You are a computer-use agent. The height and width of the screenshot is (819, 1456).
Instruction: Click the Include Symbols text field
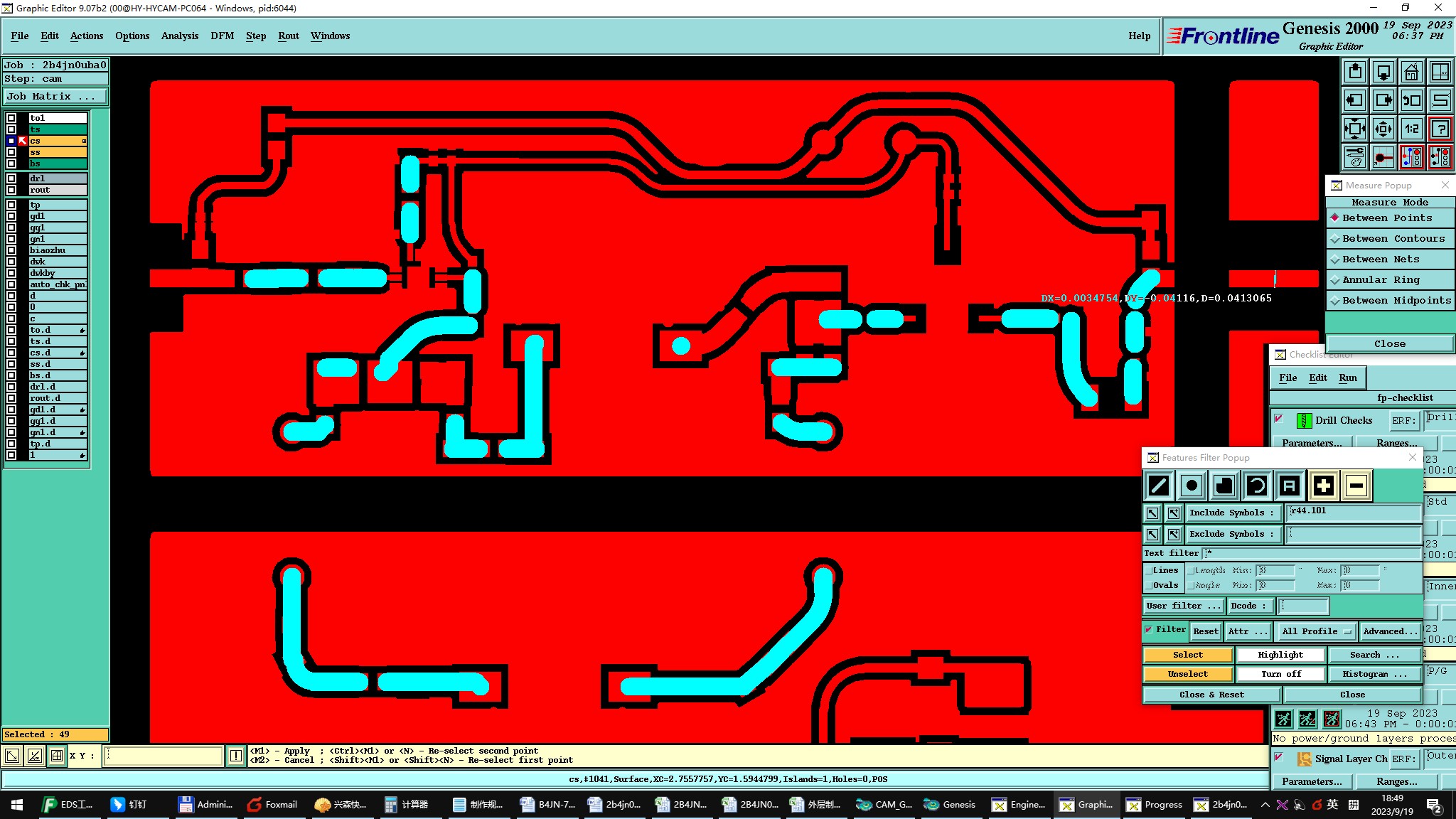1354,512
